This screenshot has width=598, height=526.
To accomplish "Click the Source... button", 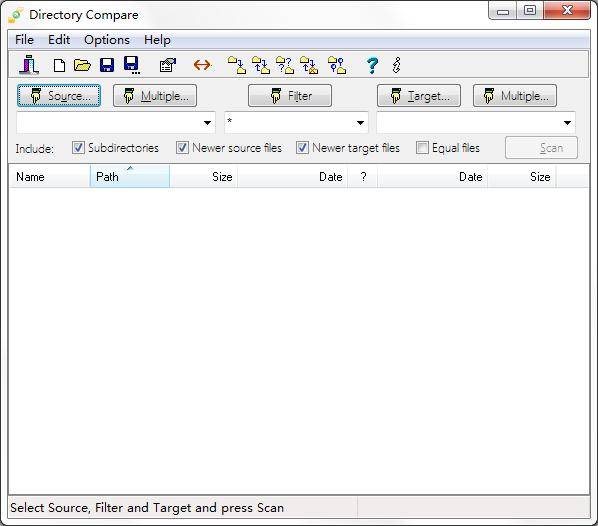I will [x=59, y=96].
